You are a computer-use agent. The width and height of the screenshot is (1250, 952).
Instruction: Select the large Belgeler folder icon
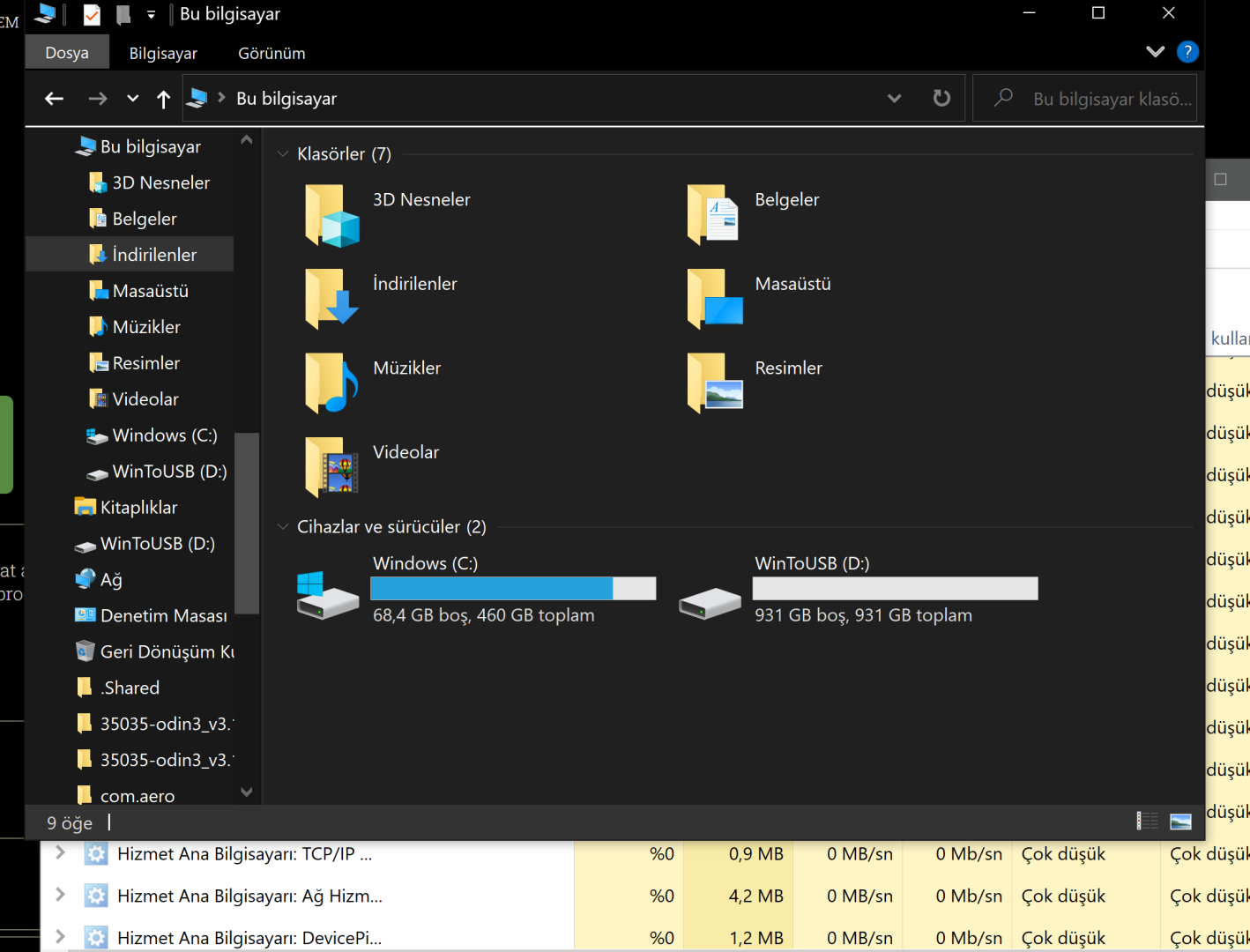[713, 215]
